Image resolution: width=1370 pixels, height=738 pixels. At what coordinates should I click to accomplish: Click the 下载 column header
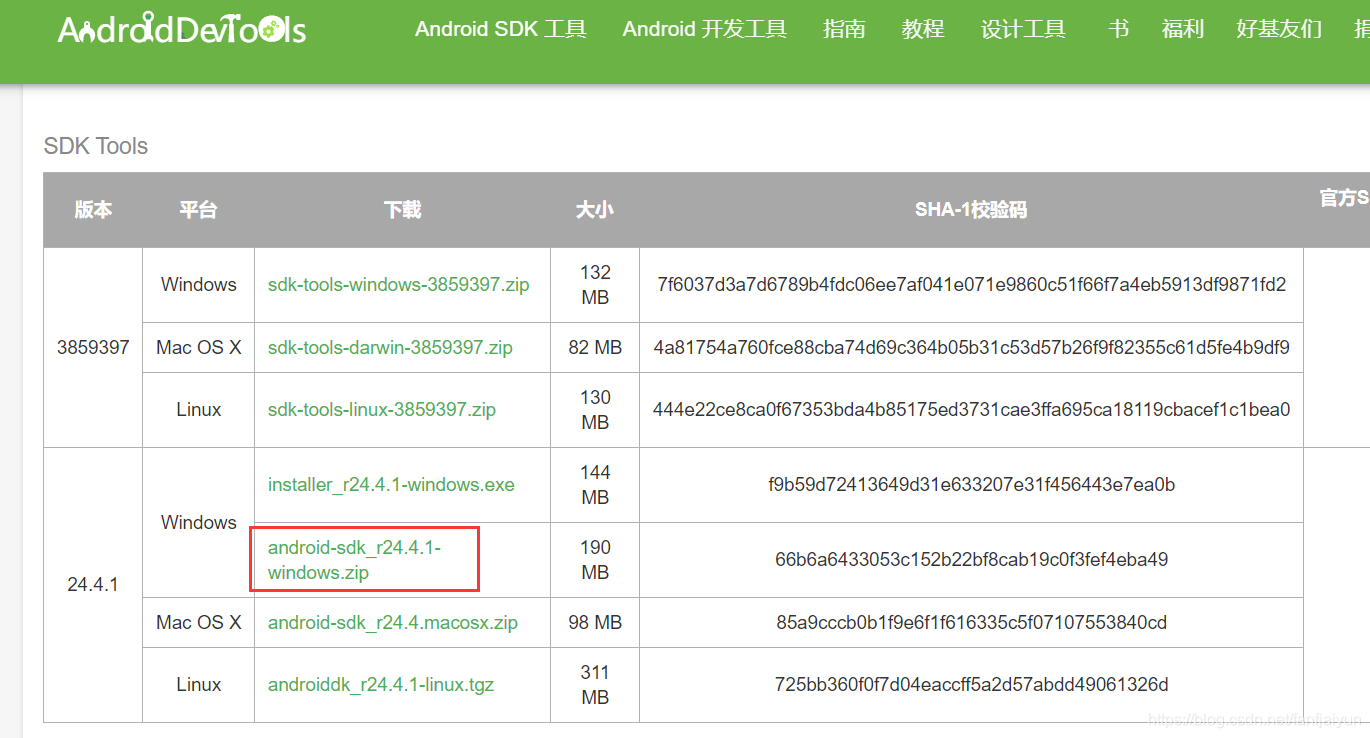pyautogui.click(x=402, y=210)
